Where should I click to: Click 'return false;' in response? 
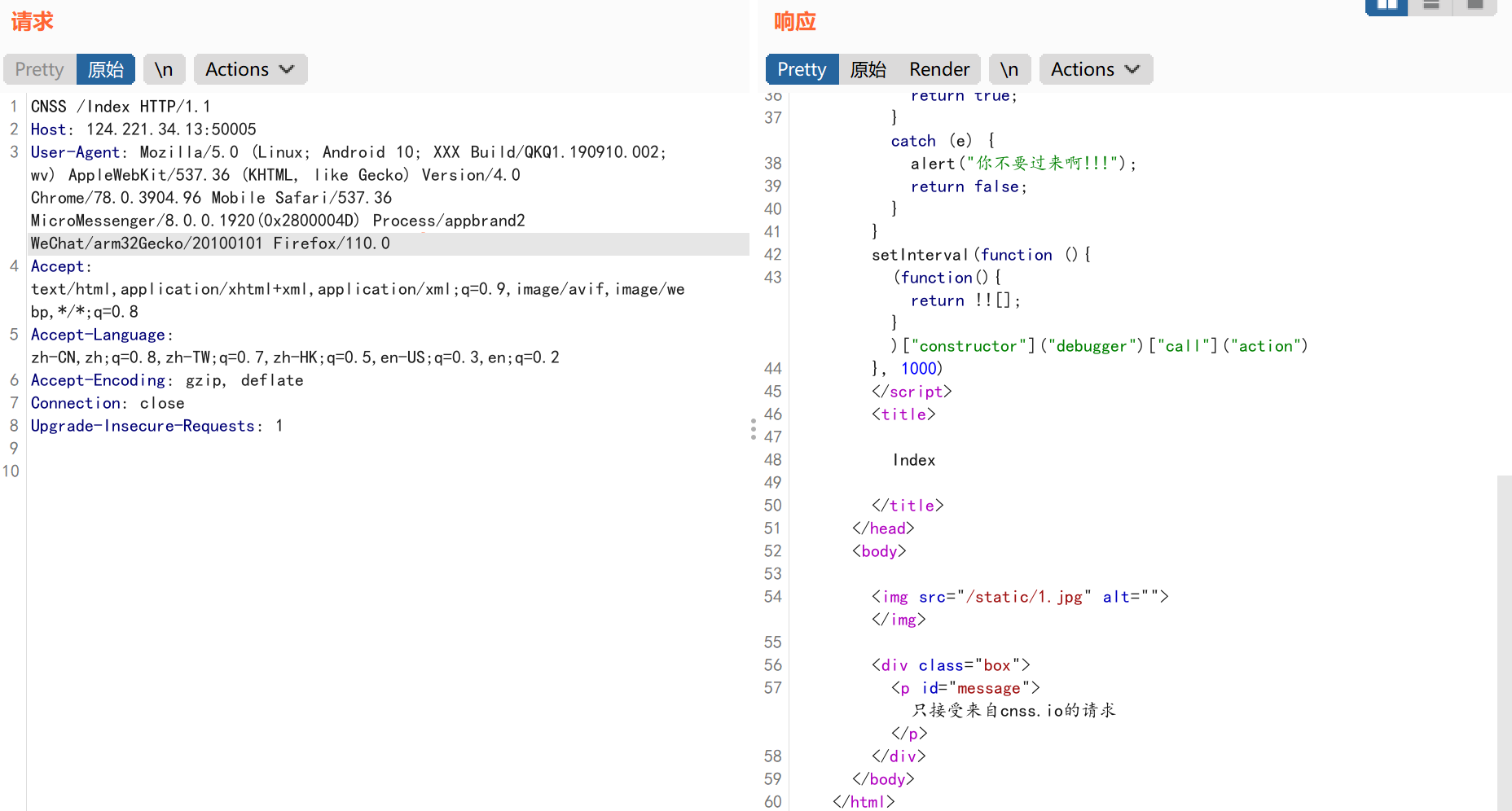[x=969, y=186]
